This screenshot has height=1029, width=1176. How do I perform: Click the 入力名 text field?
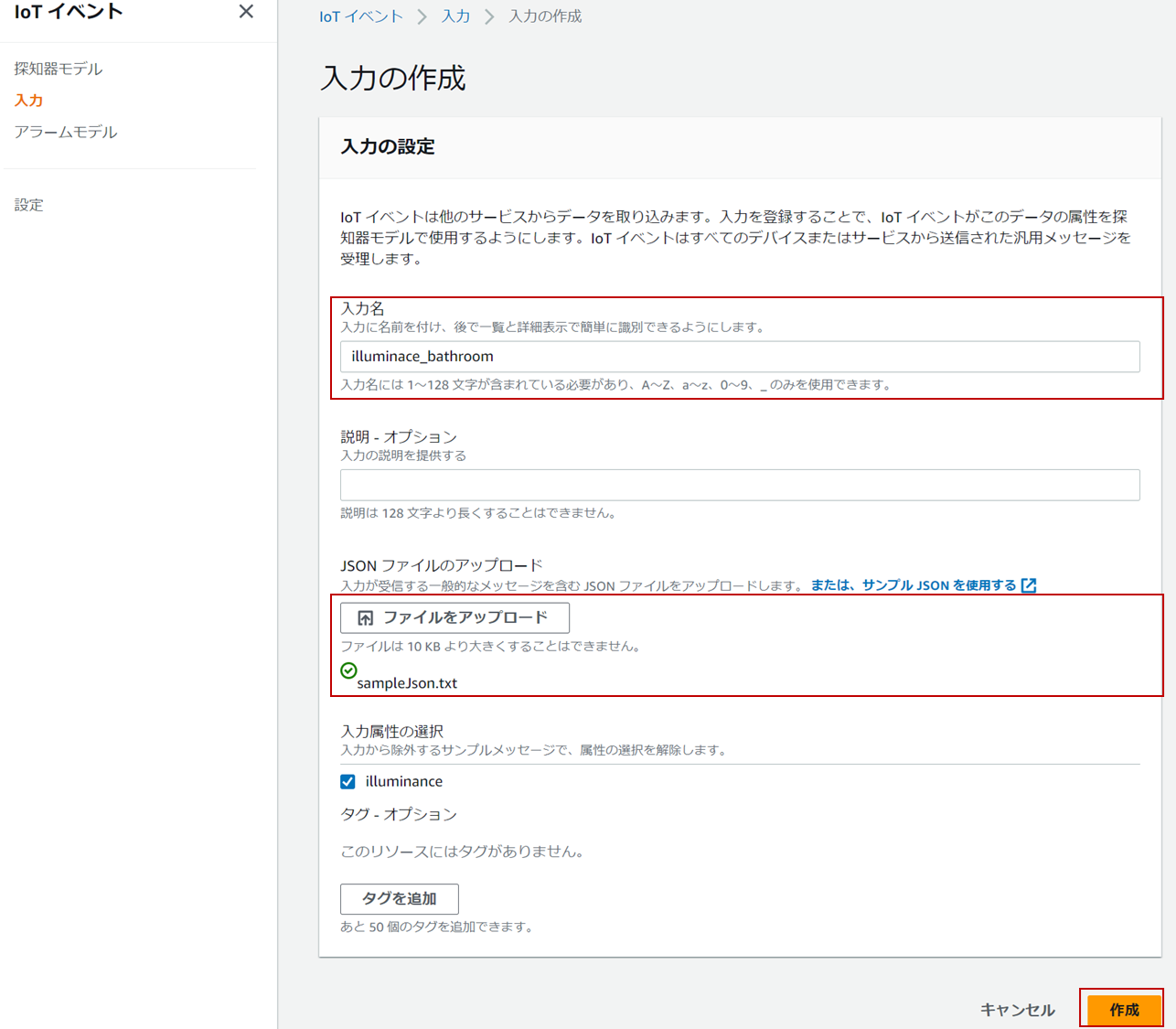(740, 357)
